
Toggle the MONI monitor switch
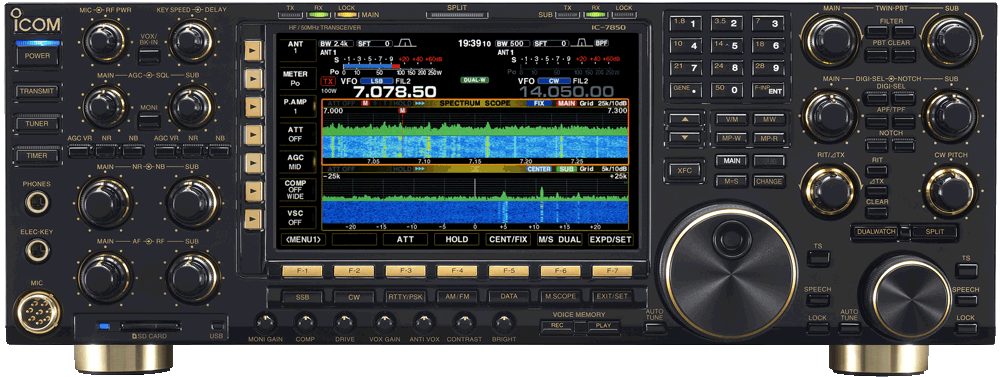(149, 121)
